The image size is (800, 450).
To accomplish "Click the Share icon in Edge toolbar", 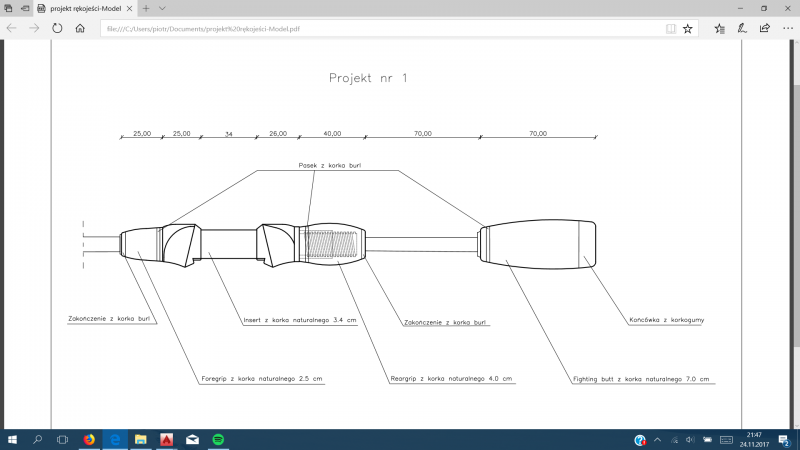I will tap(763, 28).
